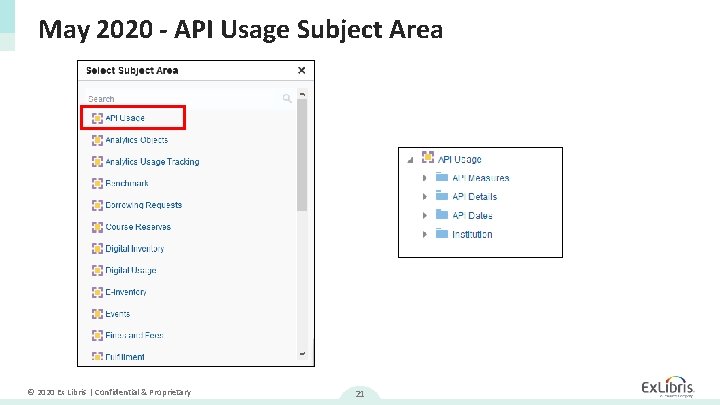The width and height of the screenshot is (720, 405).
Task: Click the Institution folder icon
Action: pos(442,233)
